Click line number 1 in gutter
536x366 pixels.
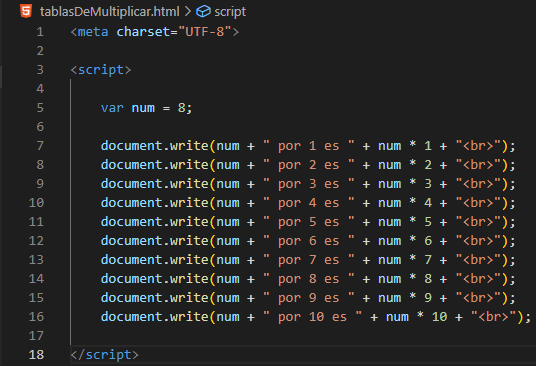pyautogui.click(x=40, y=32)
